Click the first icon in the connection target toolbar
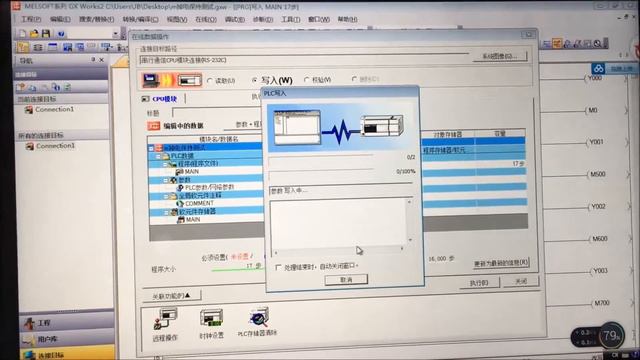The image size is (640, 360). (21, 87)
